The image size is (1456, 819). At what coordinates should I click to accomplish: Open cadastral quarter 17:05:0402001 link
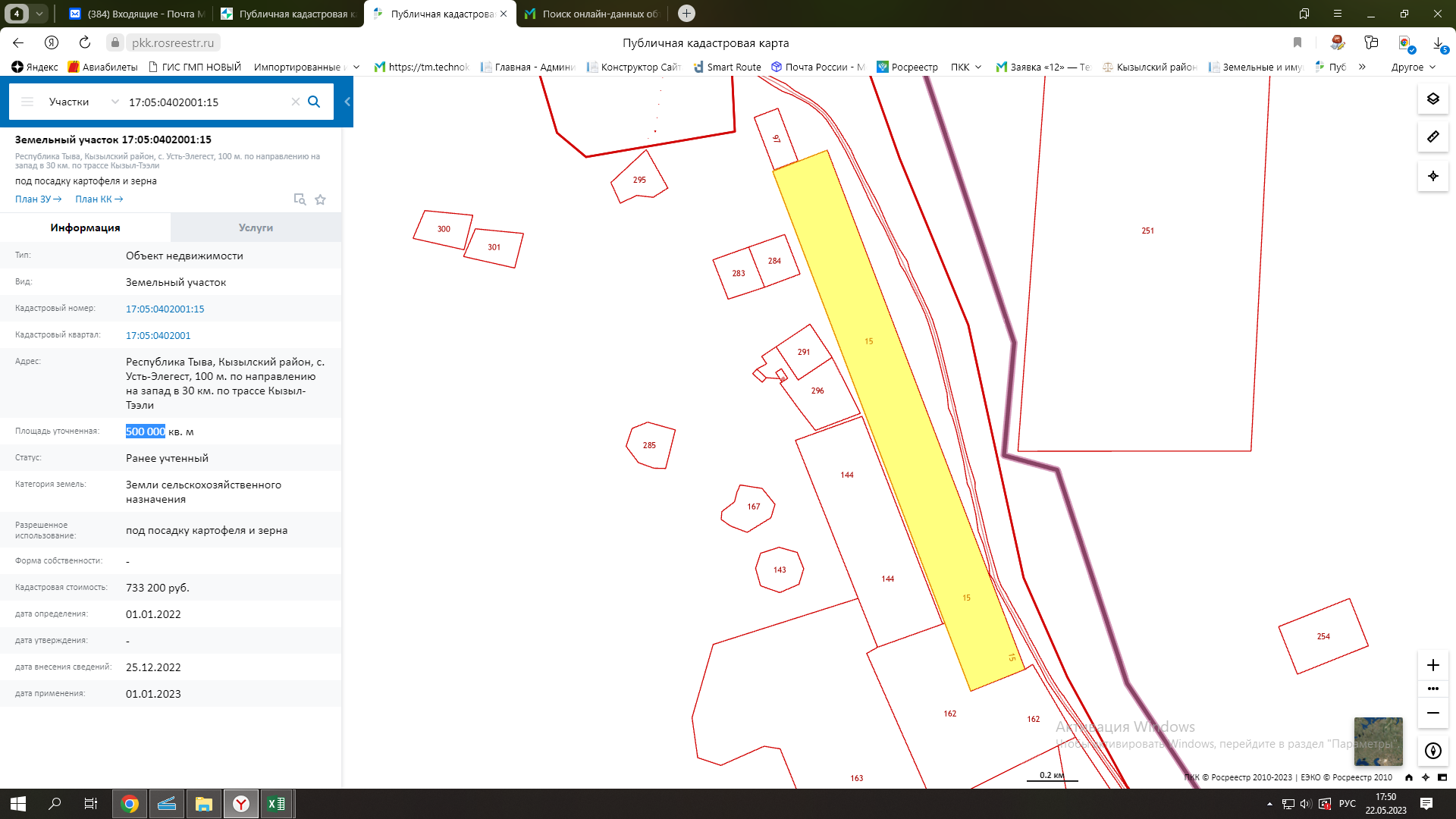[158, 335]
